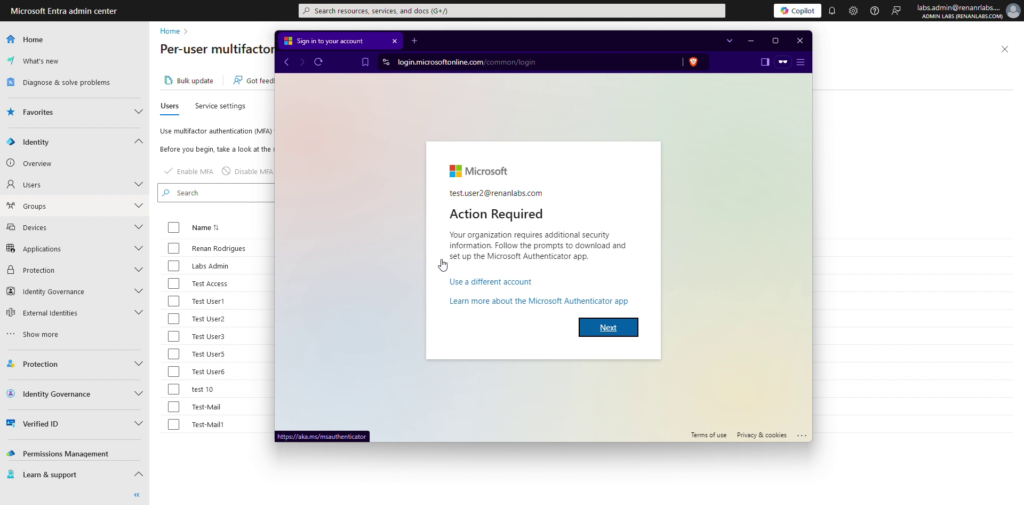Click the Groups sidebar icon
This screenshot has width=1024, height=505.
[10, 206]
